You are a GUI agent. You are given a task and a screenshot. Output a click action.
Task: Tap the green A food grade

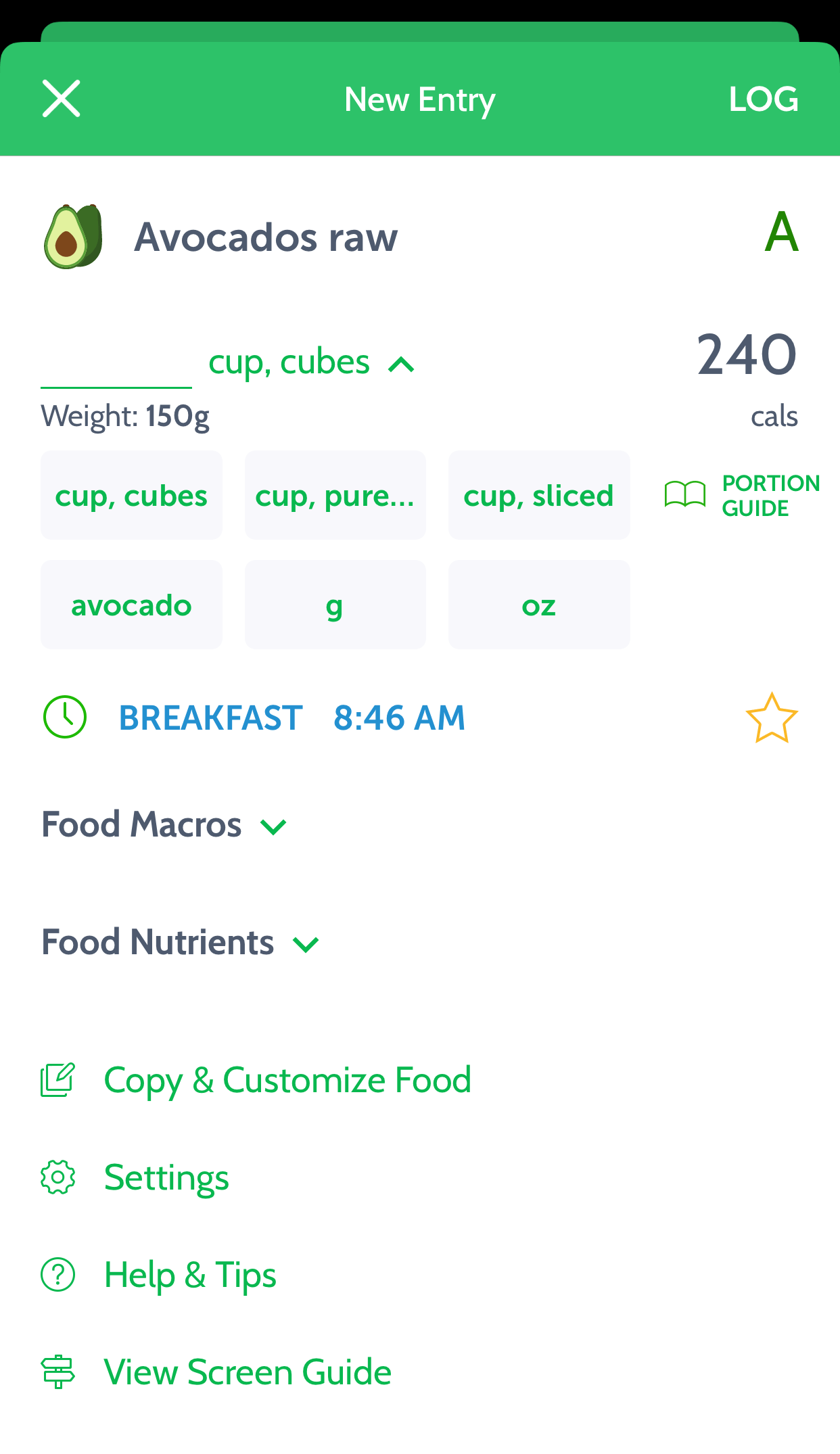tap(781, 232)
